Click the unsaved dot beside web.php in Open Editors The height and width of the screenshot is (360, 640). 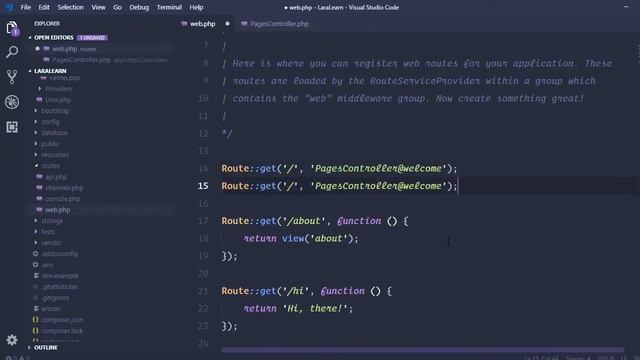click(x=37, y=49)
